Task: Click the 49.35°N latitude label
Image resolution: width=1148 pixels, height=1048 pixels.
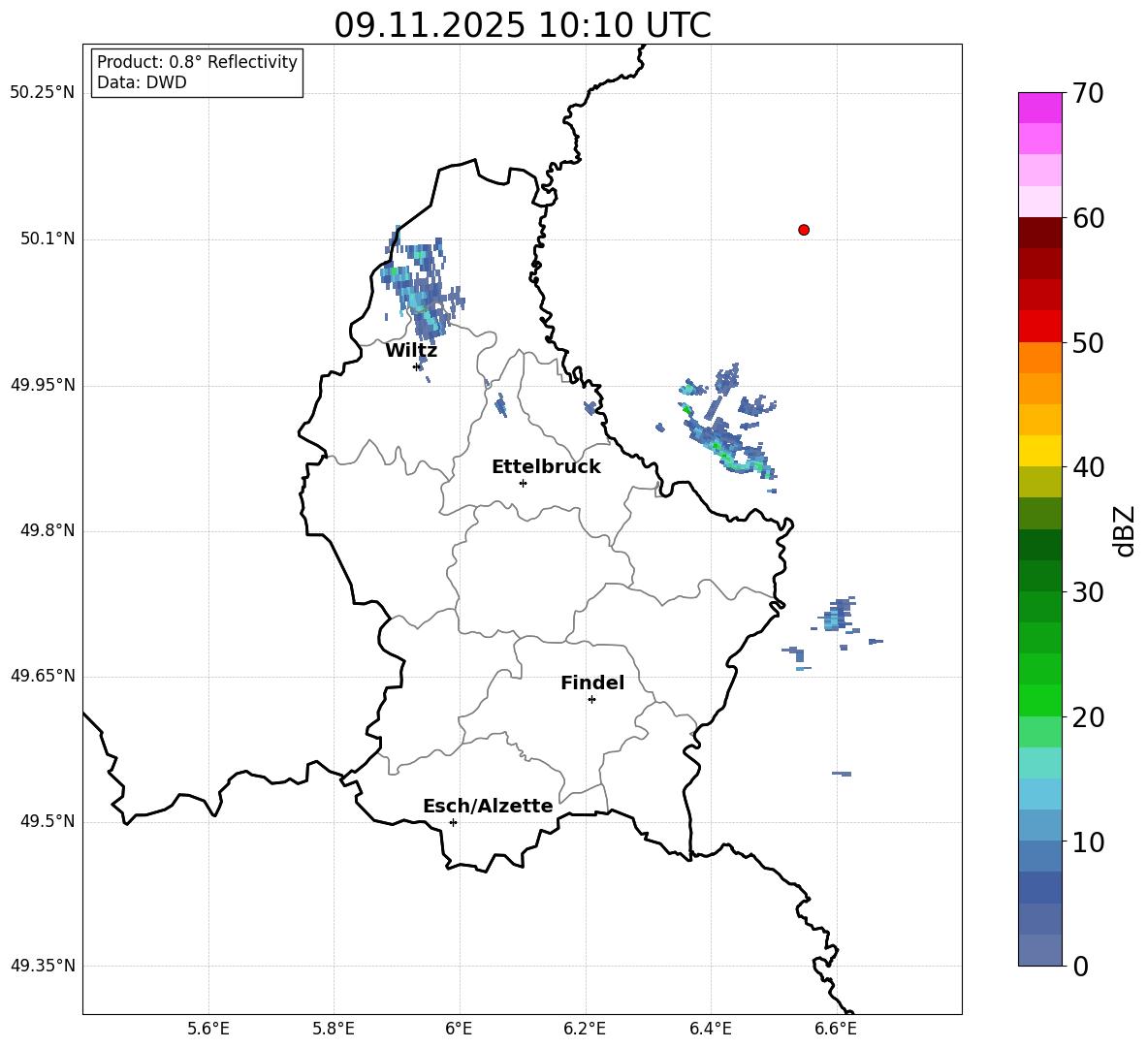Action: point(43,966)
